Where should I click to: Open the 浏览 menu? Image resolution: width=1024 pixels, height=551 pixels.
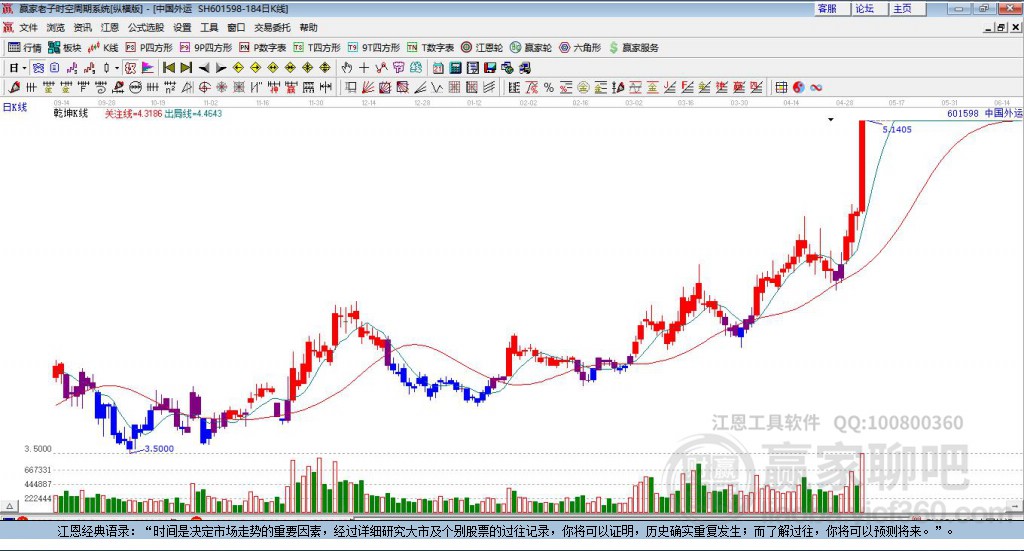click(56, 27)
